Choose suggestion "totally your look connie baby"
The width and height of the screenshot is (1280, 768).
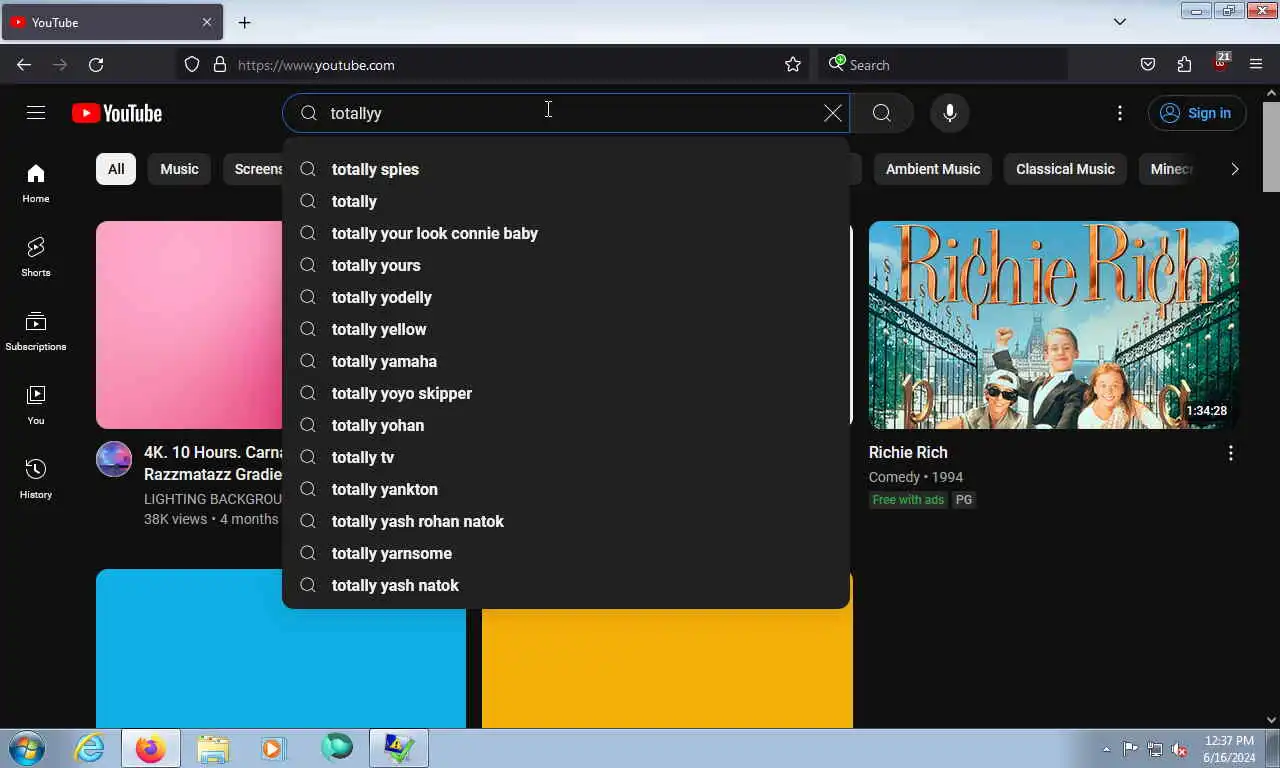click(566, 233)
